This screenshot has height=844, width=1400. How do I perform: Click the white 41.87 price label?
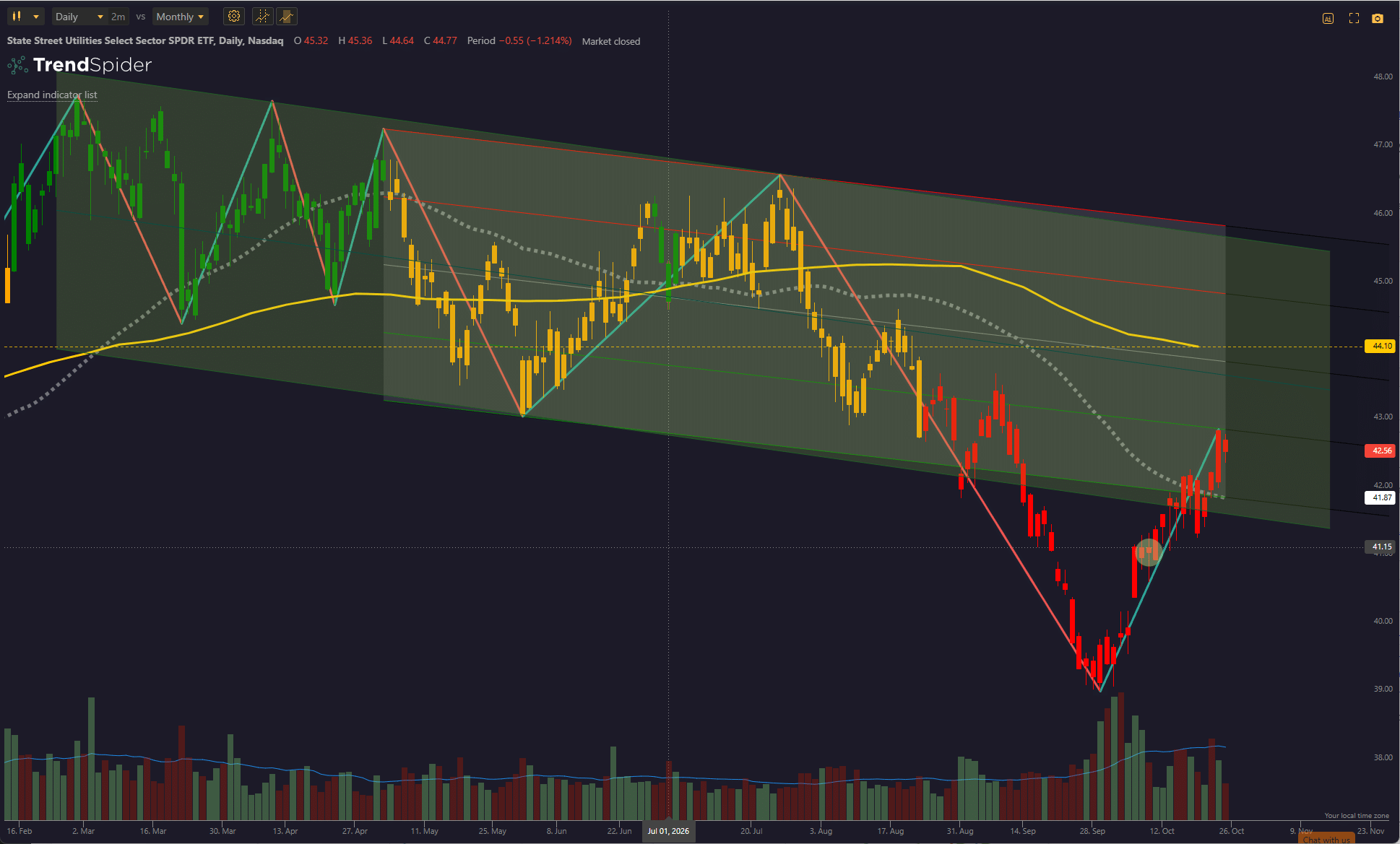pyautogui.click(x=1379, y=497)
